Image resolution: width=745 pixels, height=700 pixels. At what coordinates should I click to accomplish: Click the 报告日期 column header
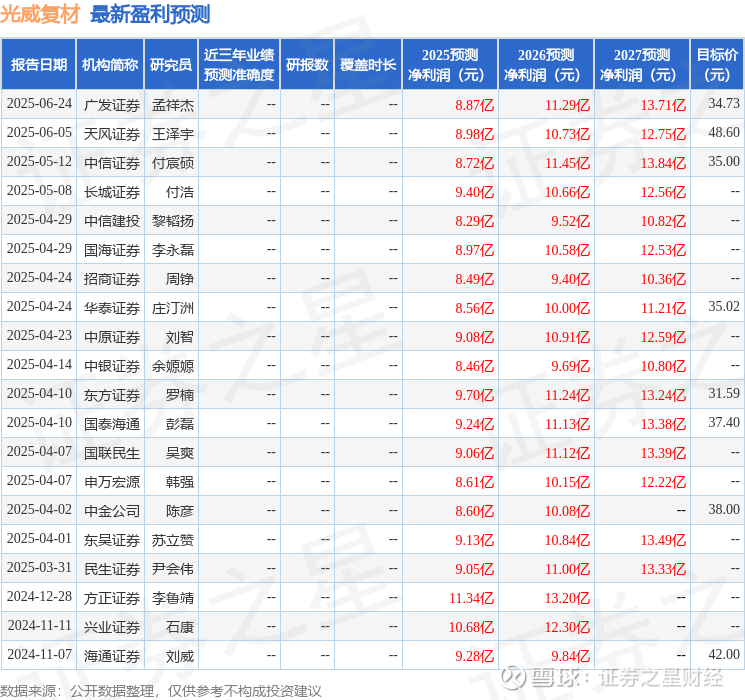38,65
